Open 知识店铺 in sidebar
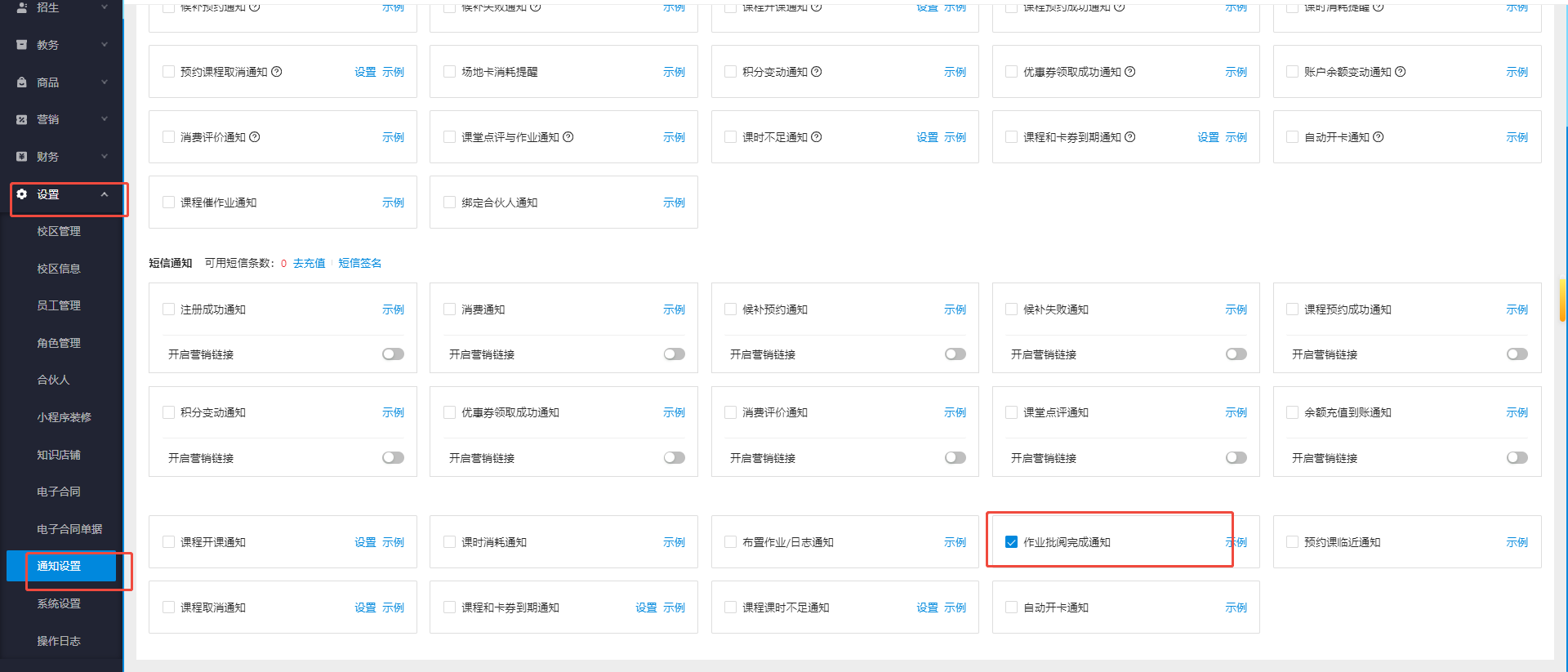The image size is (1568, 672). [x=59, y=455]
